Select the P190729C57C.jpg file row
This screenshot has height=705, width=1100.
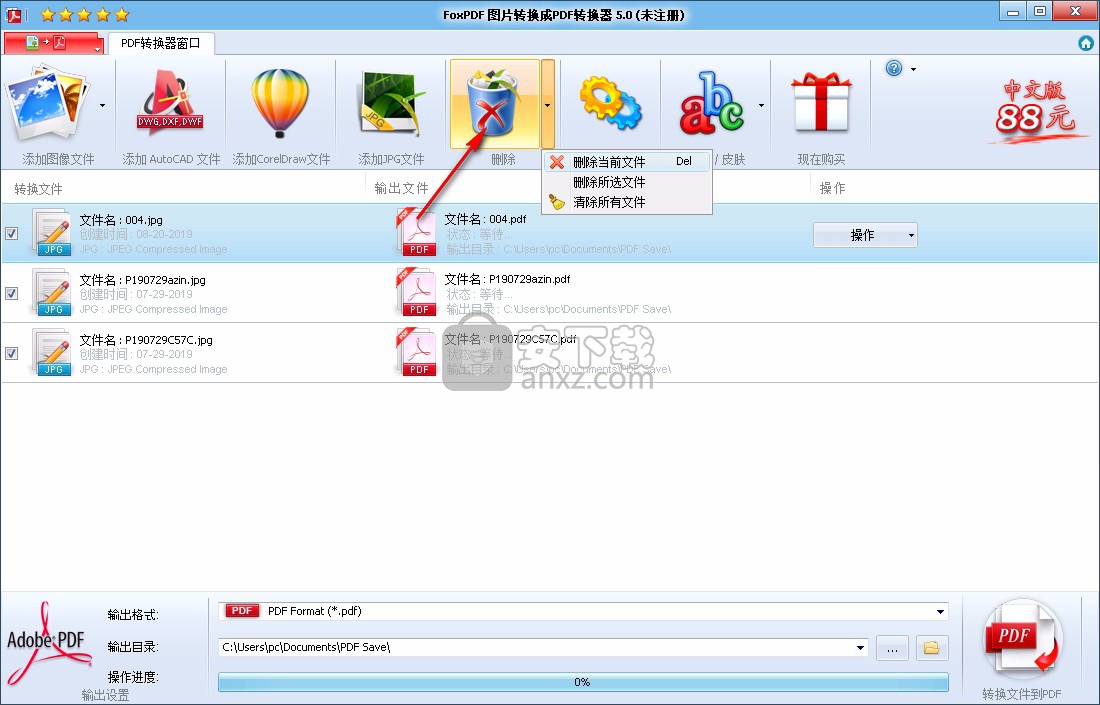[x=550, y=353]
